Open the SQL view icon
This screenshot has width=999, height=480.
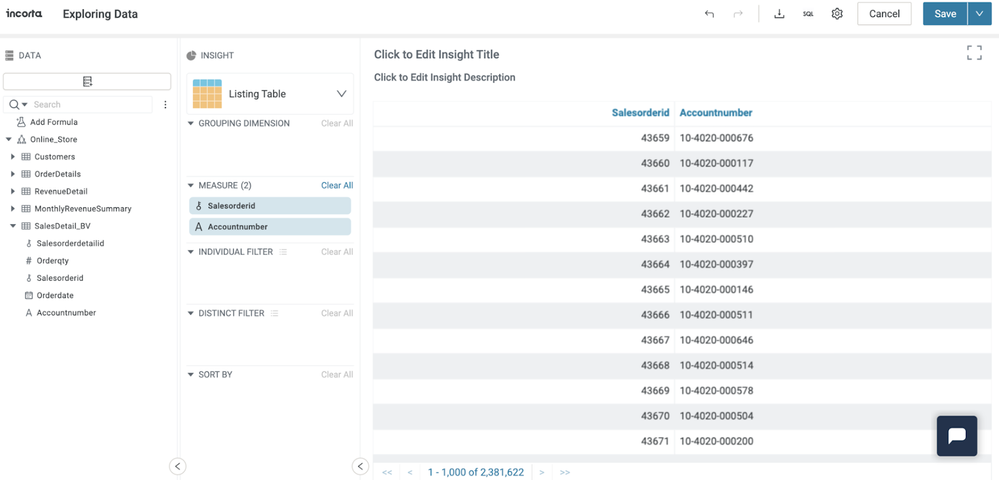tap(808, 14)
